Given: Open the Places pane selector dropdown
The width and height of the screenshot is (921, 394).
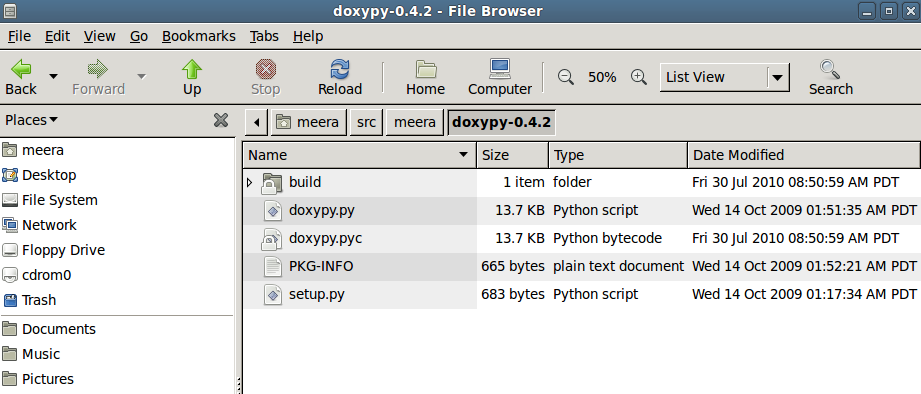Looking at the screenshot, I should point(31,120).
